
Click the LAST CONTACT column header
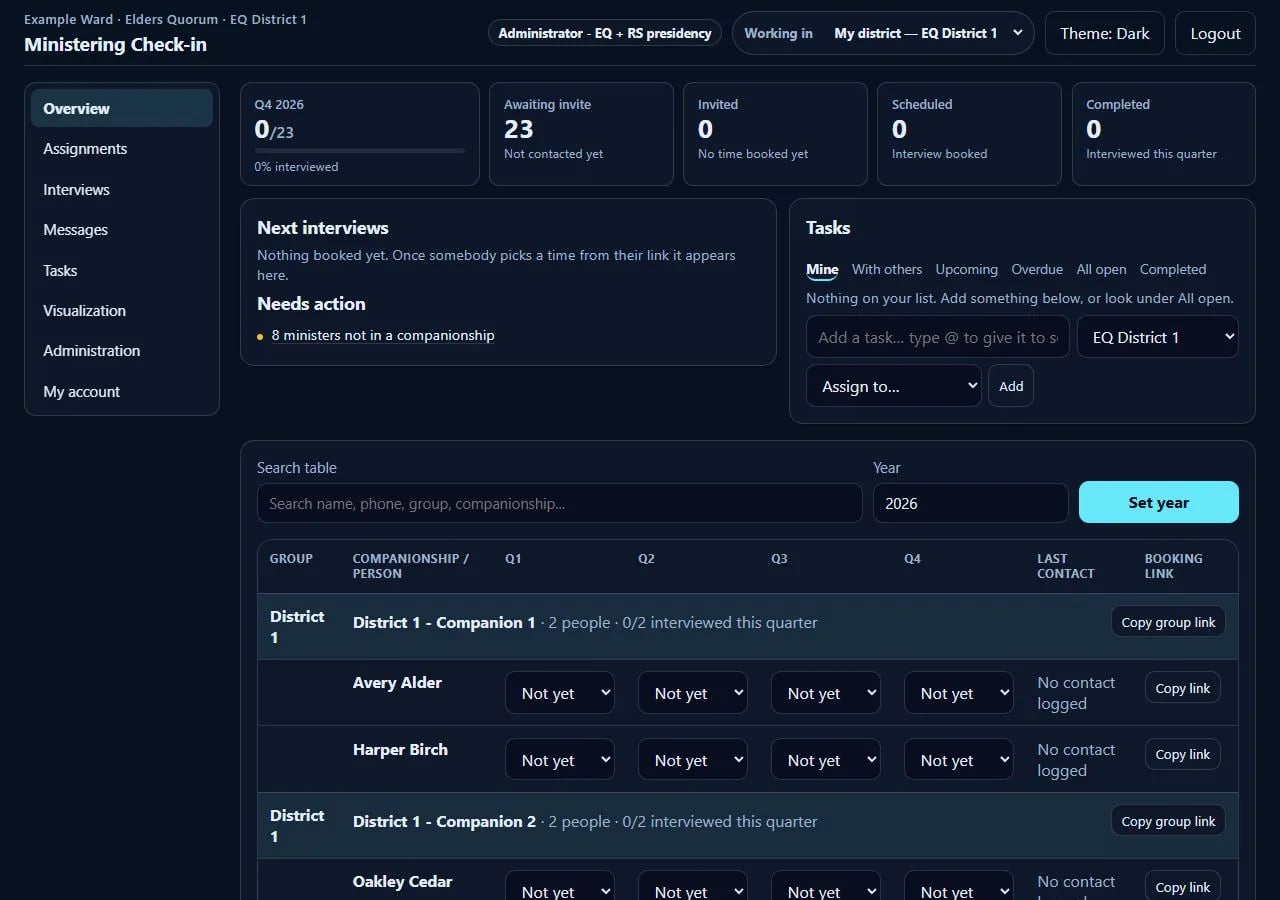coord(1066,566)
